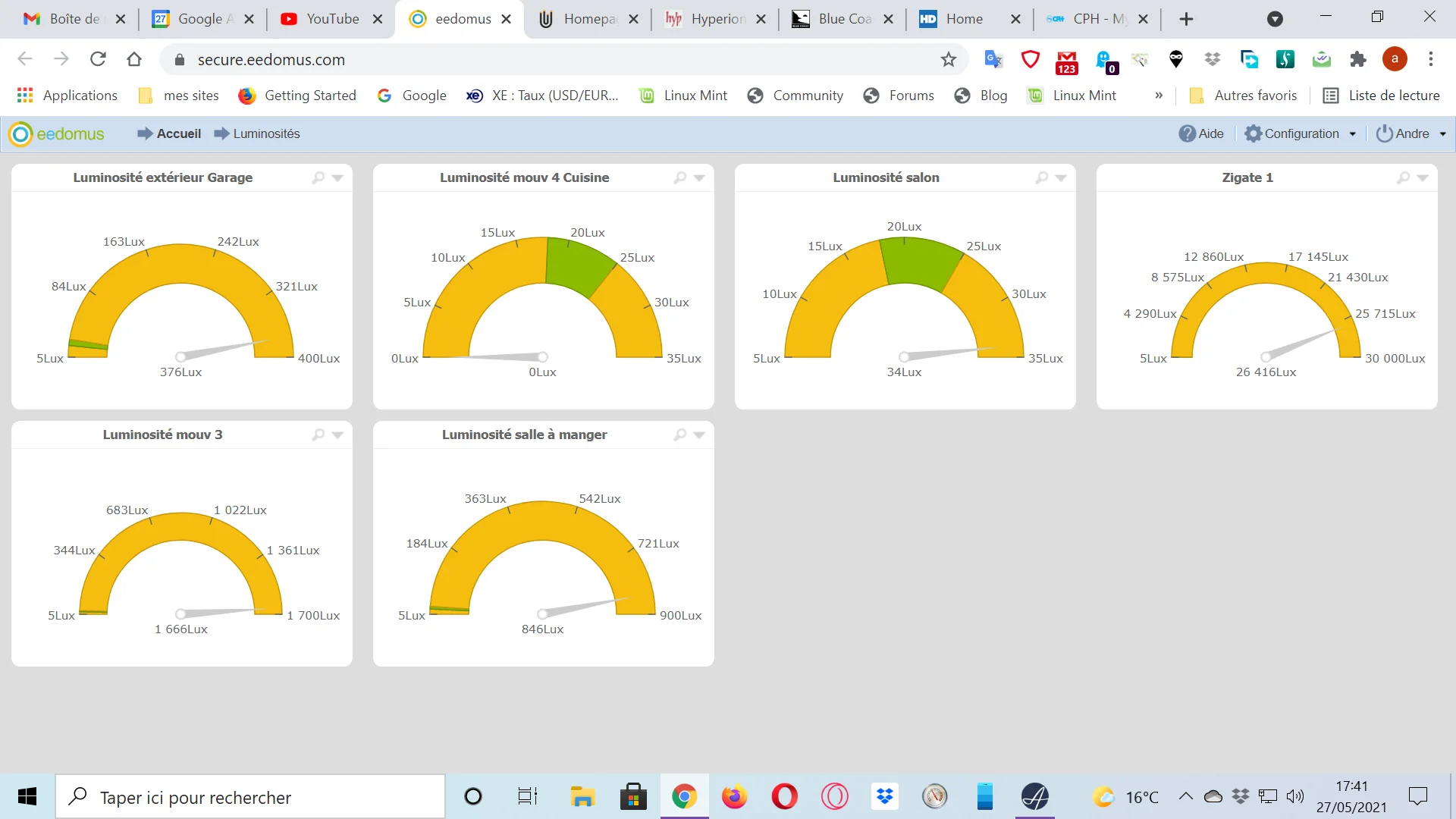The height and width of the screenshot is (819, 1456).
Task: Go to Accueil breadcrumb link
Action: [x=178, y=134]
